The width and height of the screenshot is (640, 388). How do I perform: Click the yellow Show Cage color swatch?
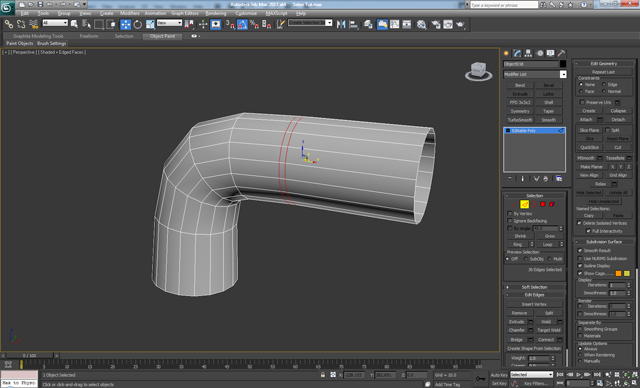click(627, 273)
